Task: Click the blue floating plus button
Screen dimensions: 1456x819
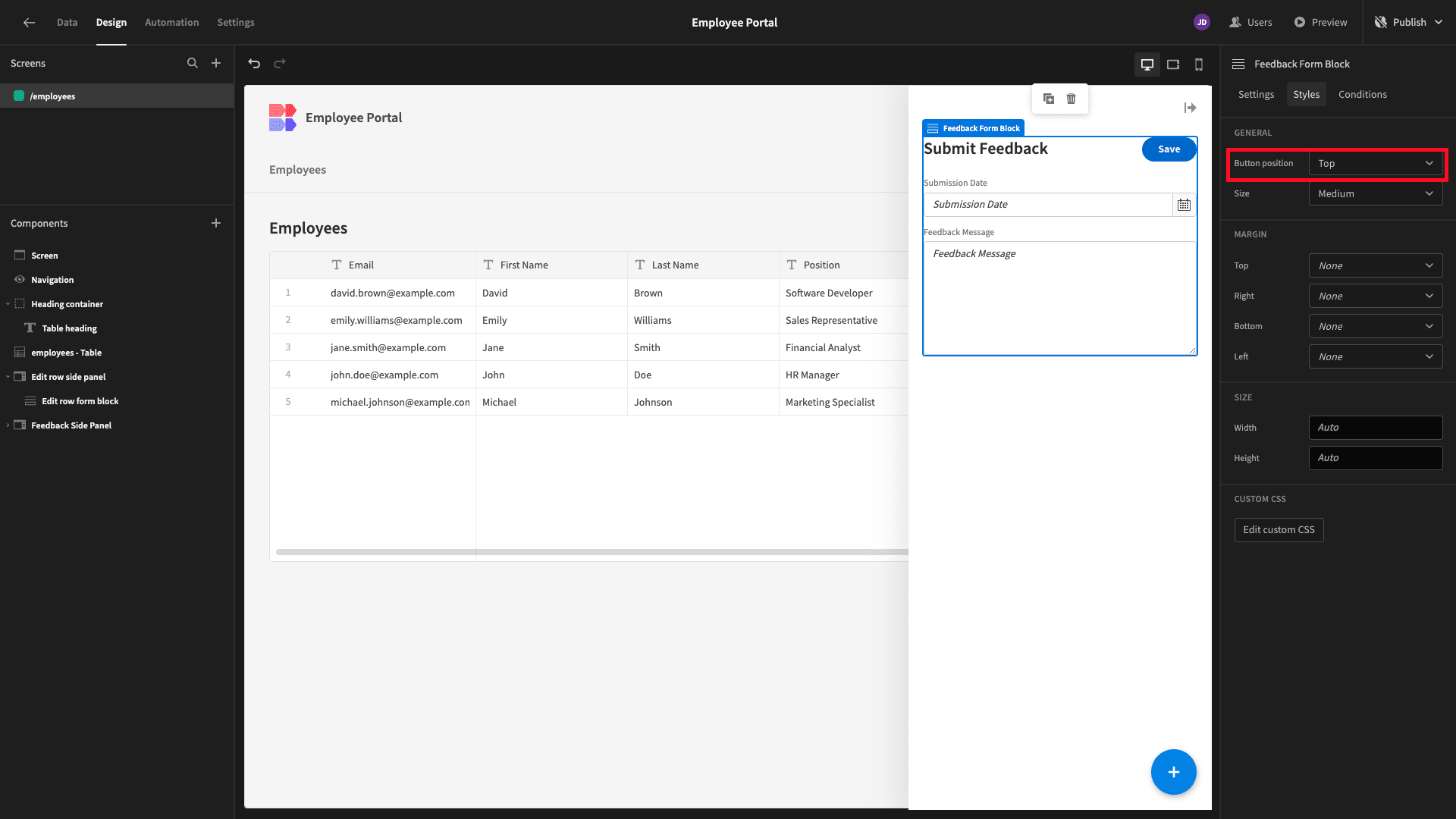Action: pyautogui.click(x=1174, y=772)
